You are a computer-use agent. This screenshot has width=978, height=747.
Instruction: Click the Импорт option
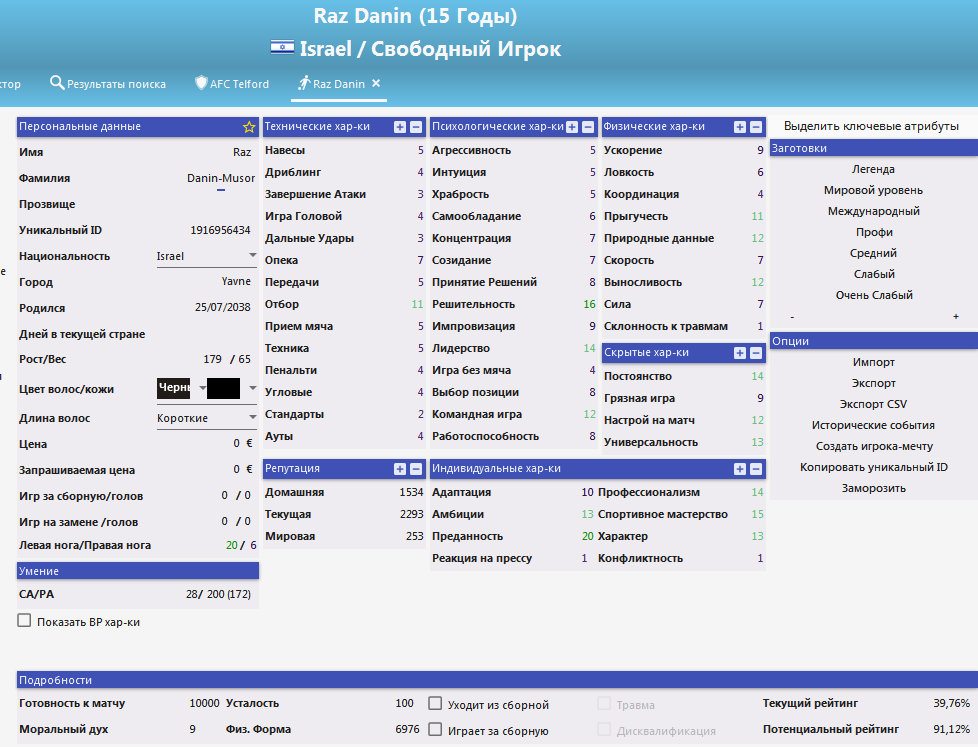click(x=873, y=362)
